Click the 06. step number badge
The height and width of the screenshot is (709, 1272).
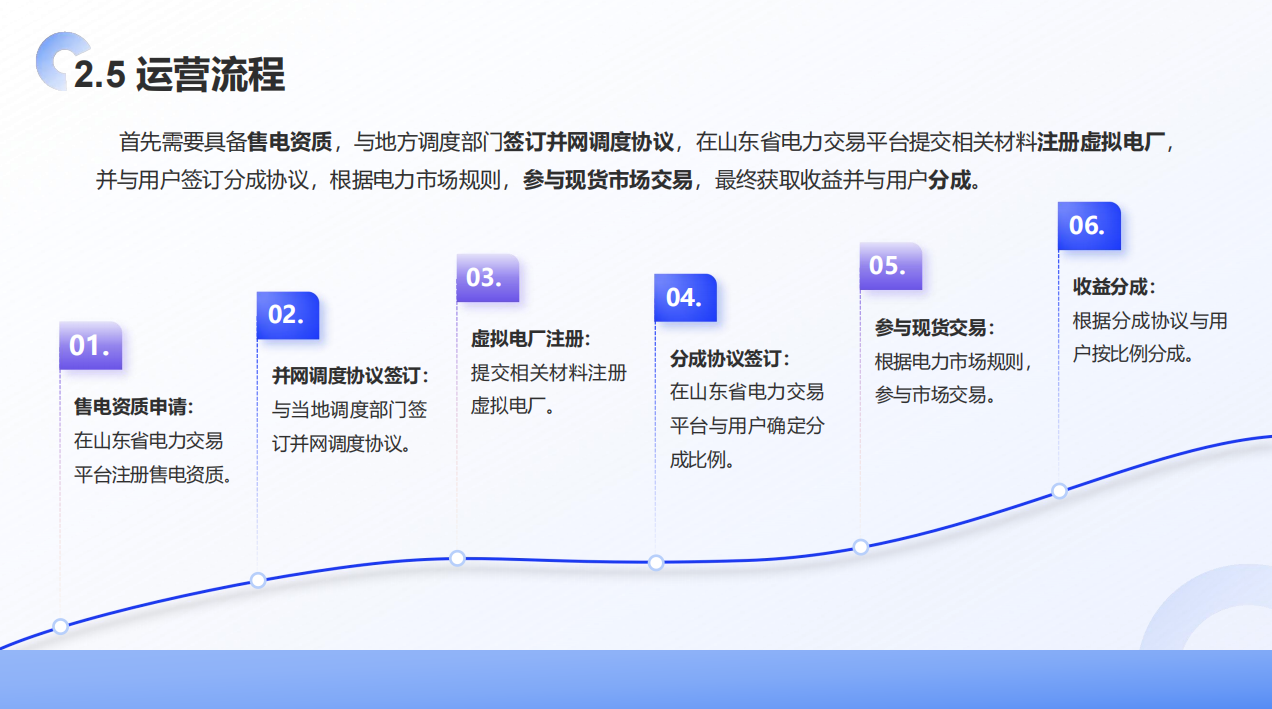click(1088, 226)
